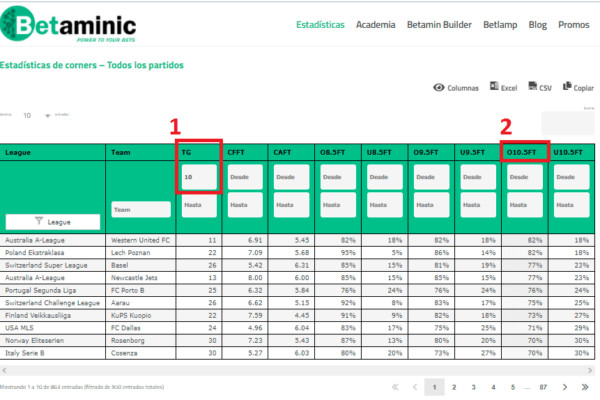Focus the TG Desde field containing 10
Screen dimensions: 600x400
point(199,177)
